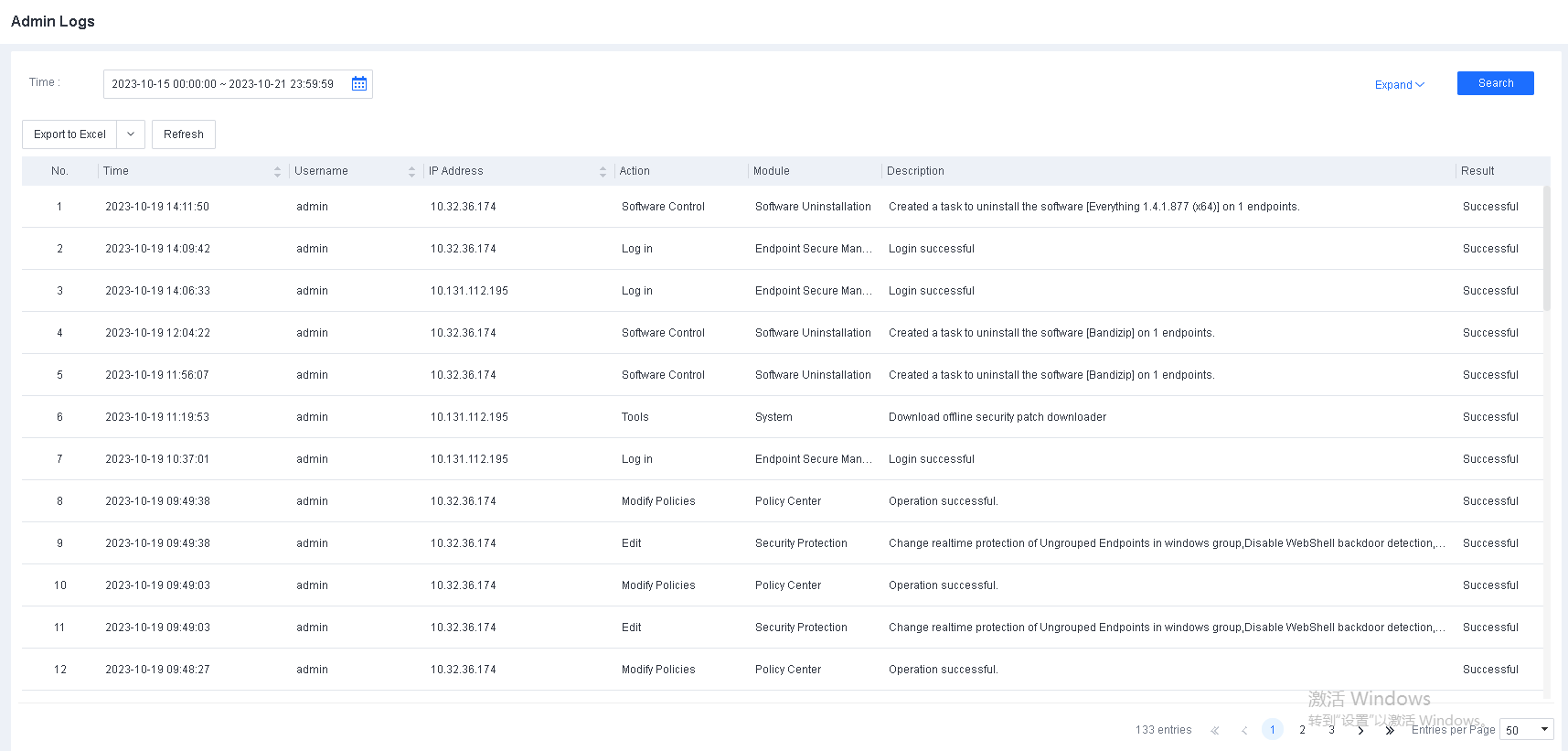Expand the advanced search filters
1568x751 pixels.
(1399, 85)
